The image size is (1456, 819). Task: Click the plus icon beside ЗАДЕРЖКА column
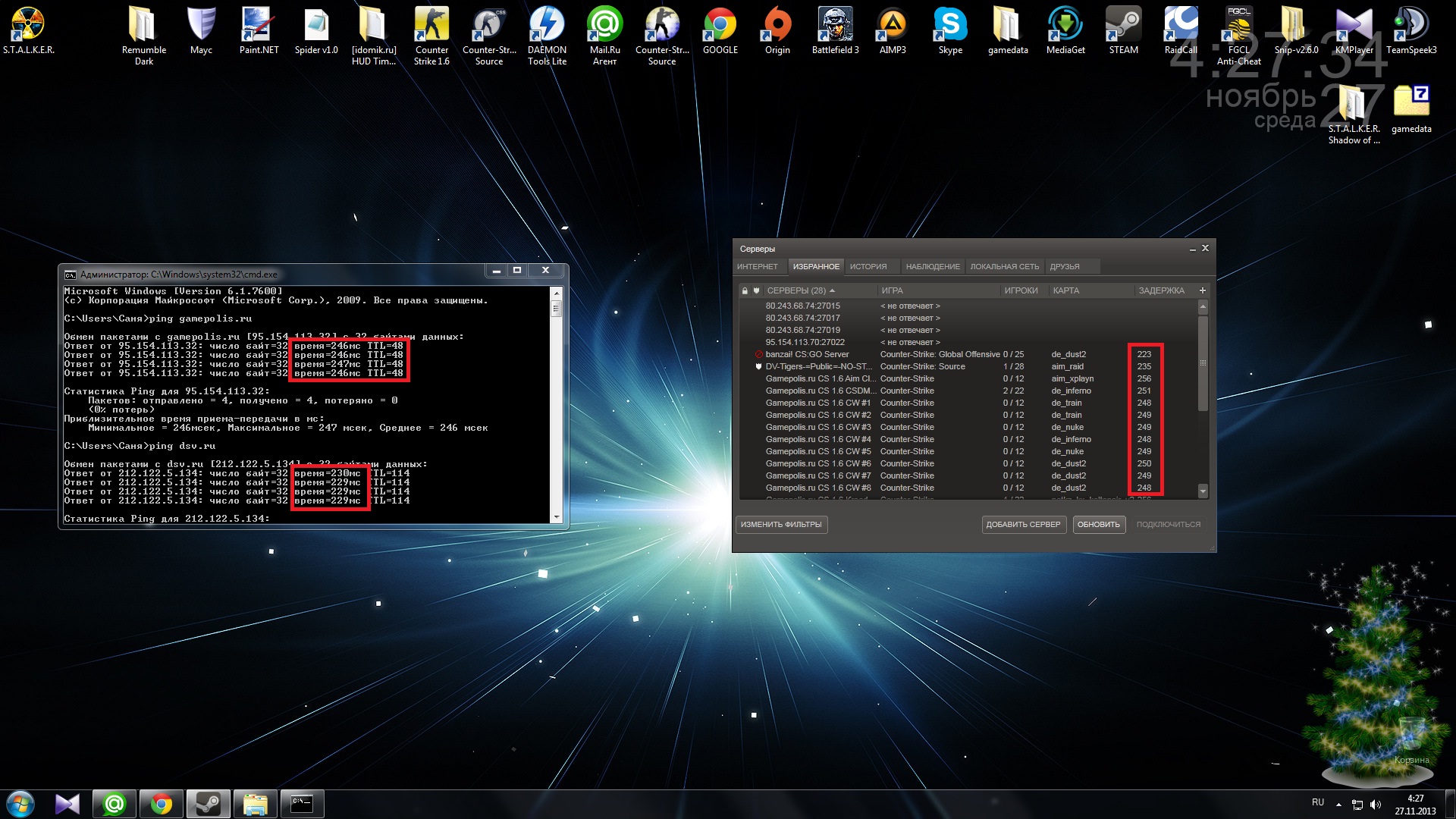1203,290
